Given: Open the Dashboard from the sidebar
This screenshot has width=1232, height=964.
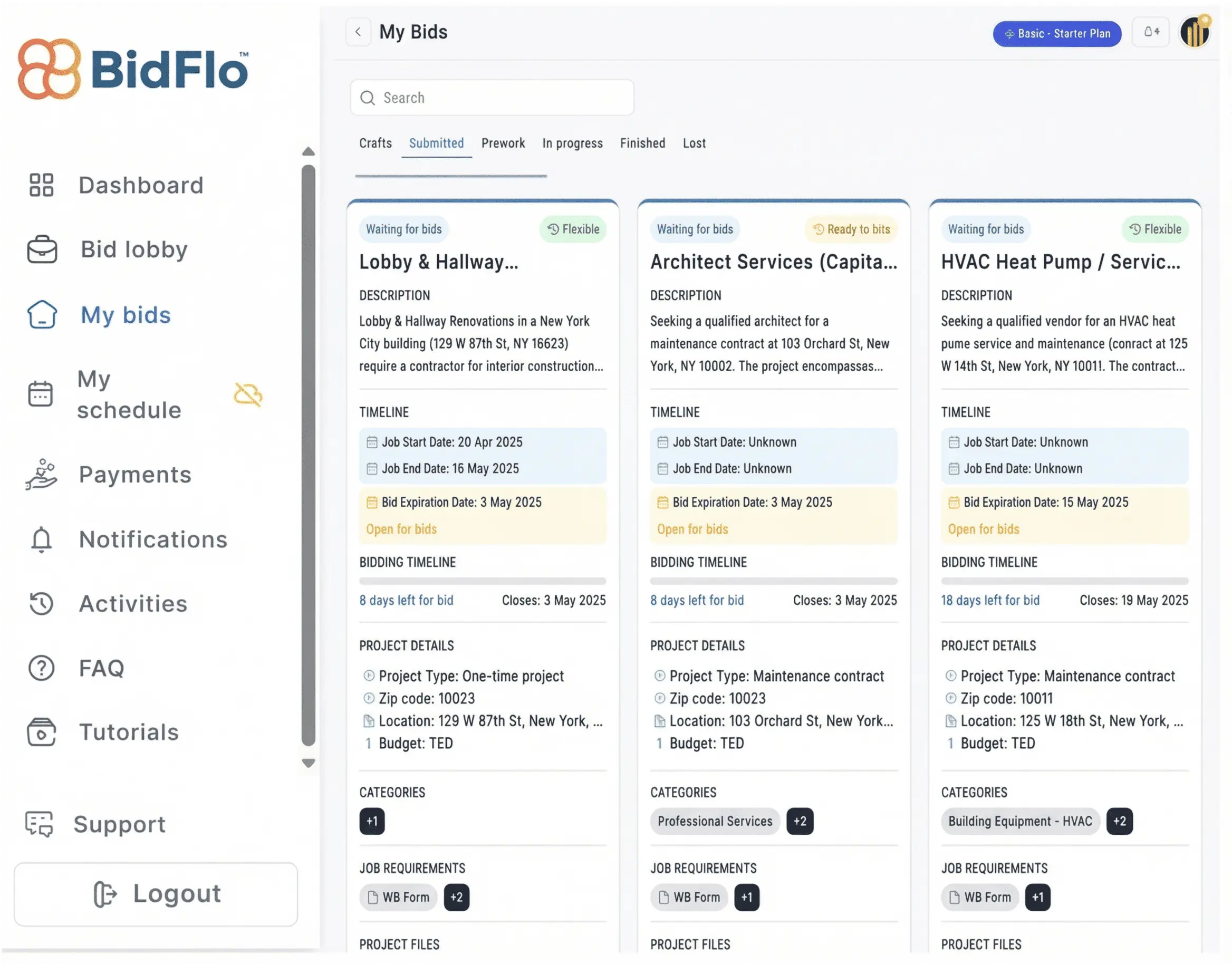Looking at the screenshot, I should [41, 185].
